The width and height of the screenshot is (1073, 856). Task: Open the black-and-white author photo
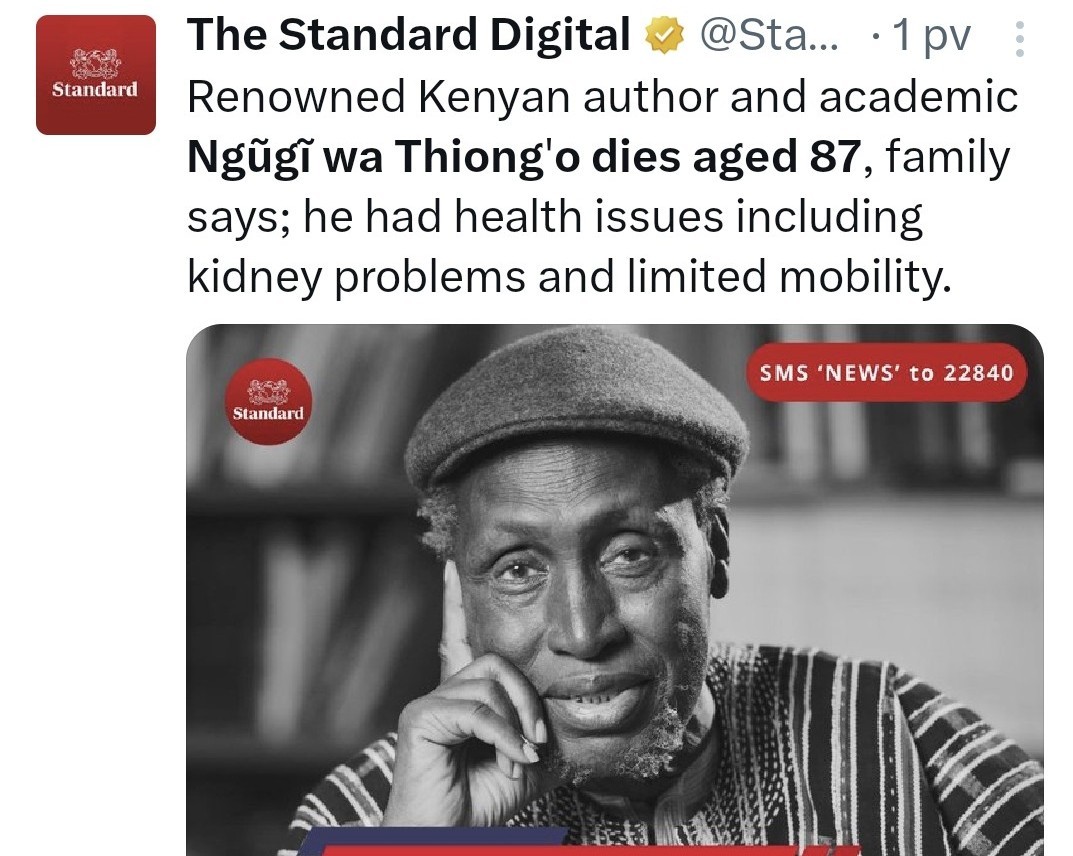pos(615,589)
